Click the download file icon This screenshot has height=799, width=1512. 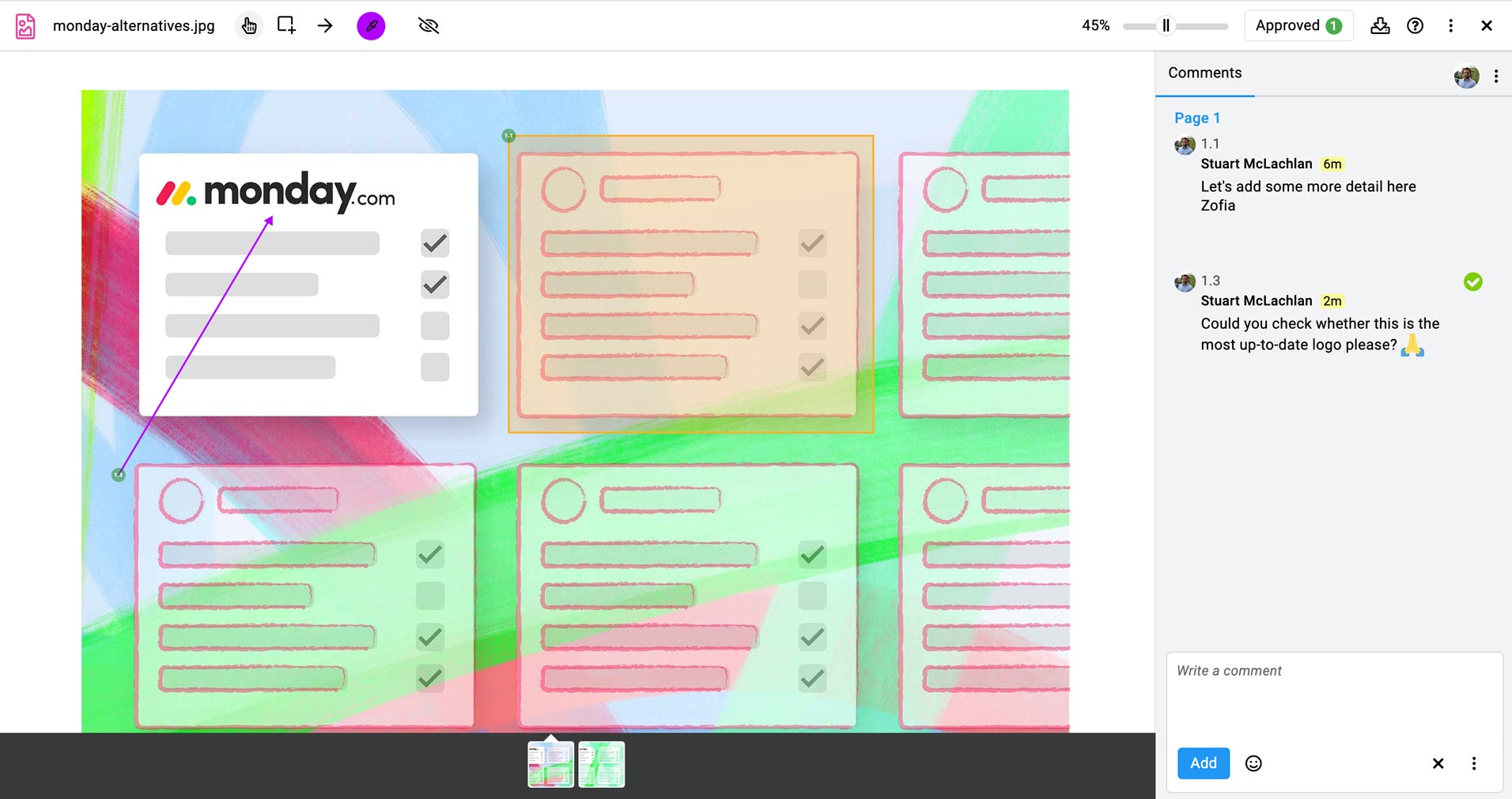coord(1380,26)
